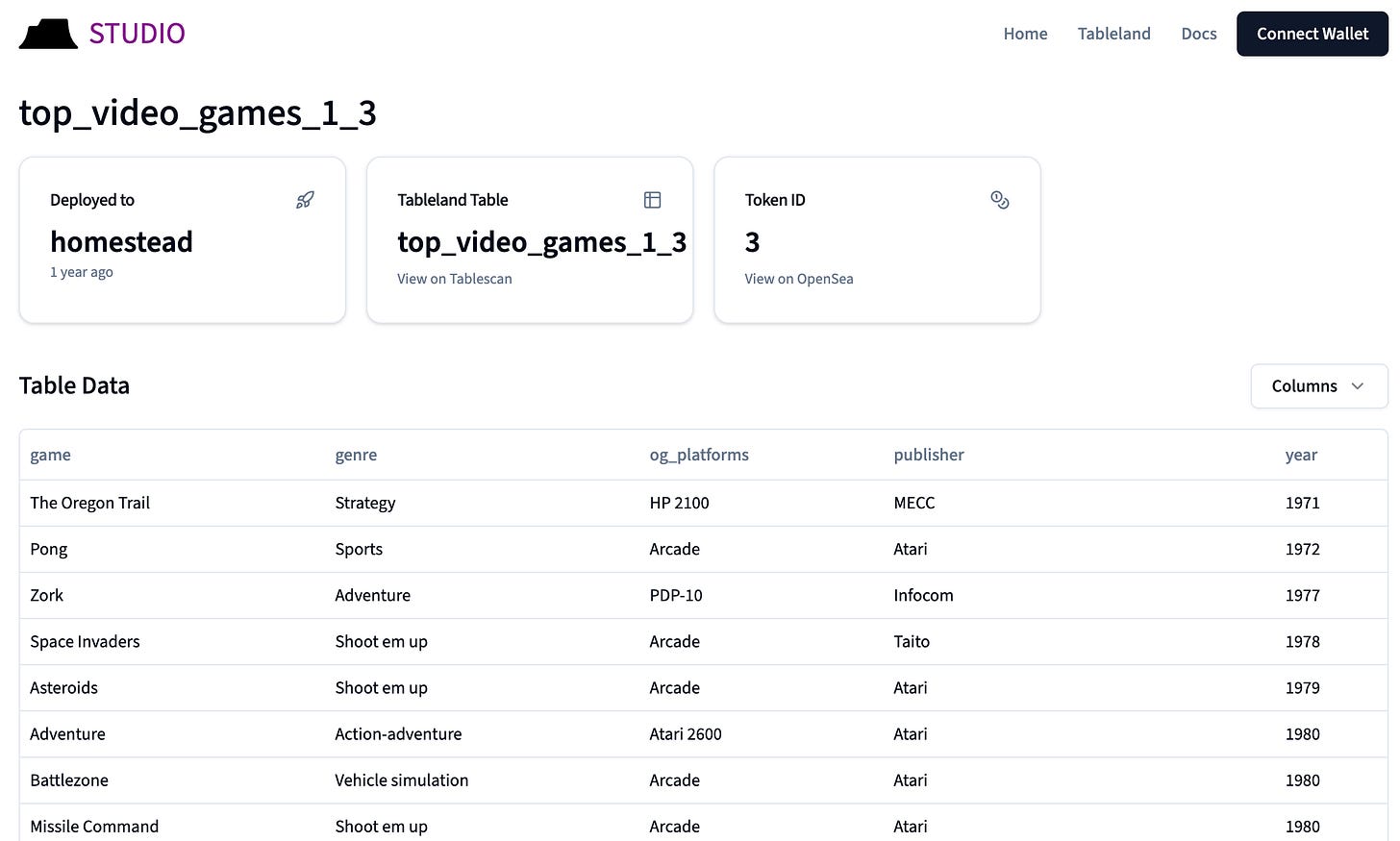This screenshot has height=841, width=1400.
Task: Click the Connect Wallet button
Action: [x=1312, y=34]
